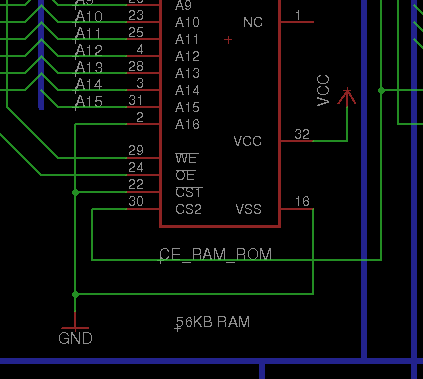This screenshot has width=423, height=379.
Task: Click pin number 4 on the chip
Action: (140, 49)
